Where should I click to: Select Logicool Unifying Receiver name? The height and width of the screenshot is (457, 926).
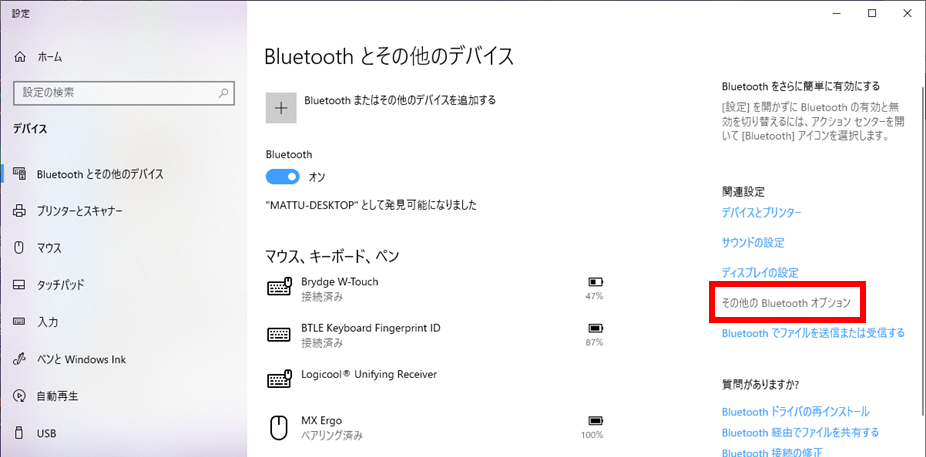369,374
